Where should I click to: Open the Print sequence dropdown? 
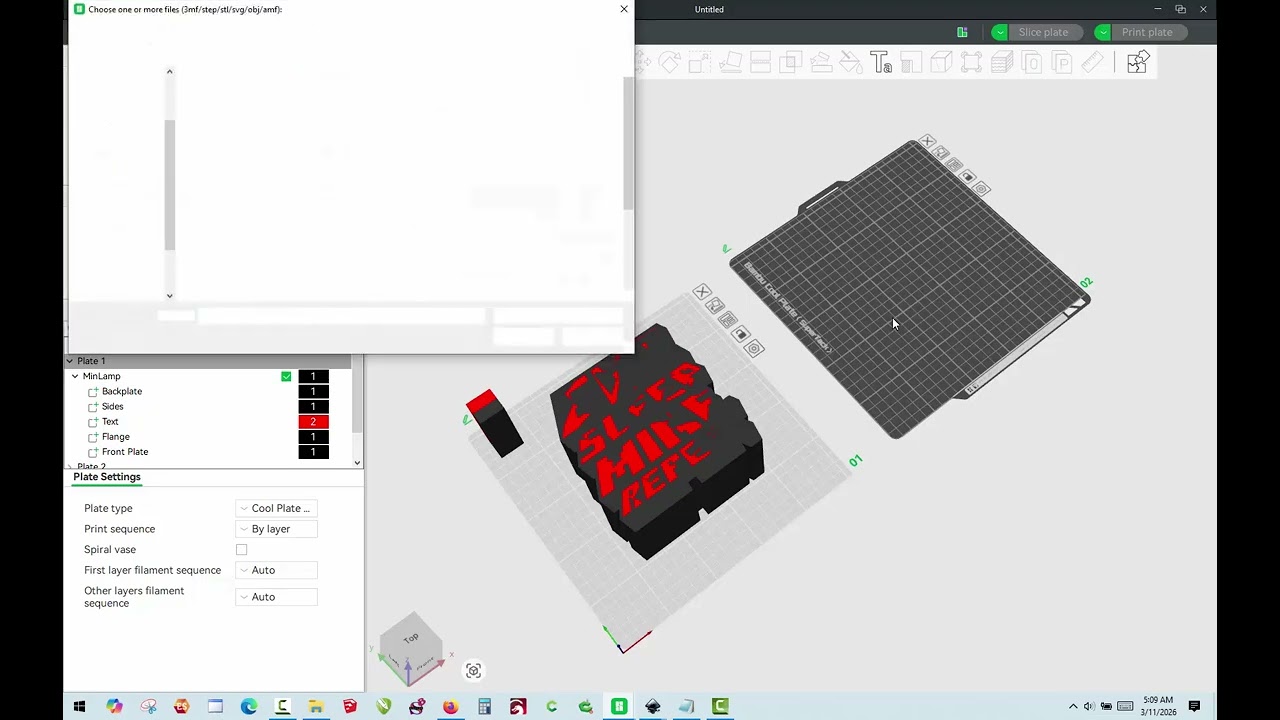(x=276, y=529)
